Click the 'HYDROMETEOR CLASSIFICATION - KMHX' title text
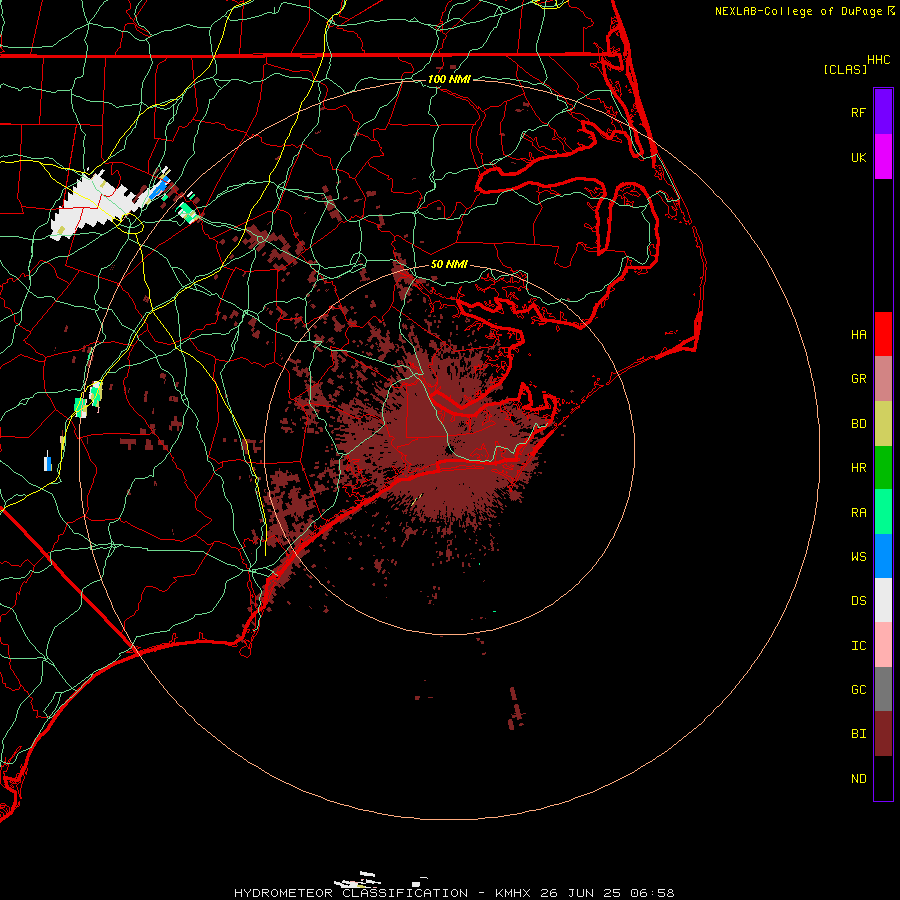This screenshot has width=900, height=900. (382, 893)
